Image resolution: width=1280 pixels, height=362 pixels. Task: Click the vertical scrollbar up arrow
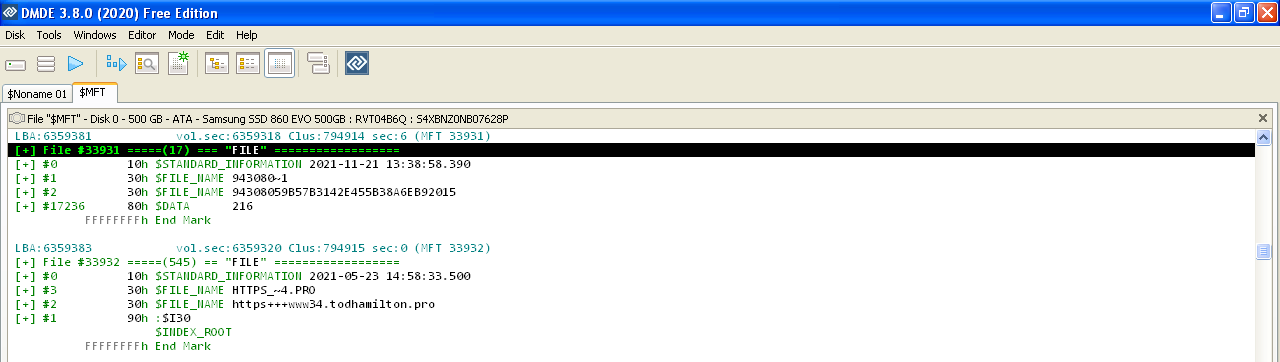click(1264, 137)
